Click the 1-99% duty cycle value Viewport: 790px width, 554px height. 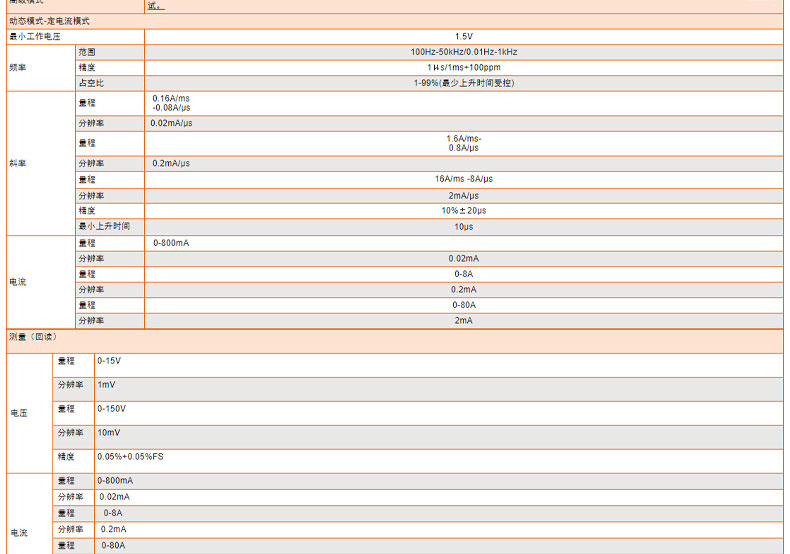click(463, 83)
